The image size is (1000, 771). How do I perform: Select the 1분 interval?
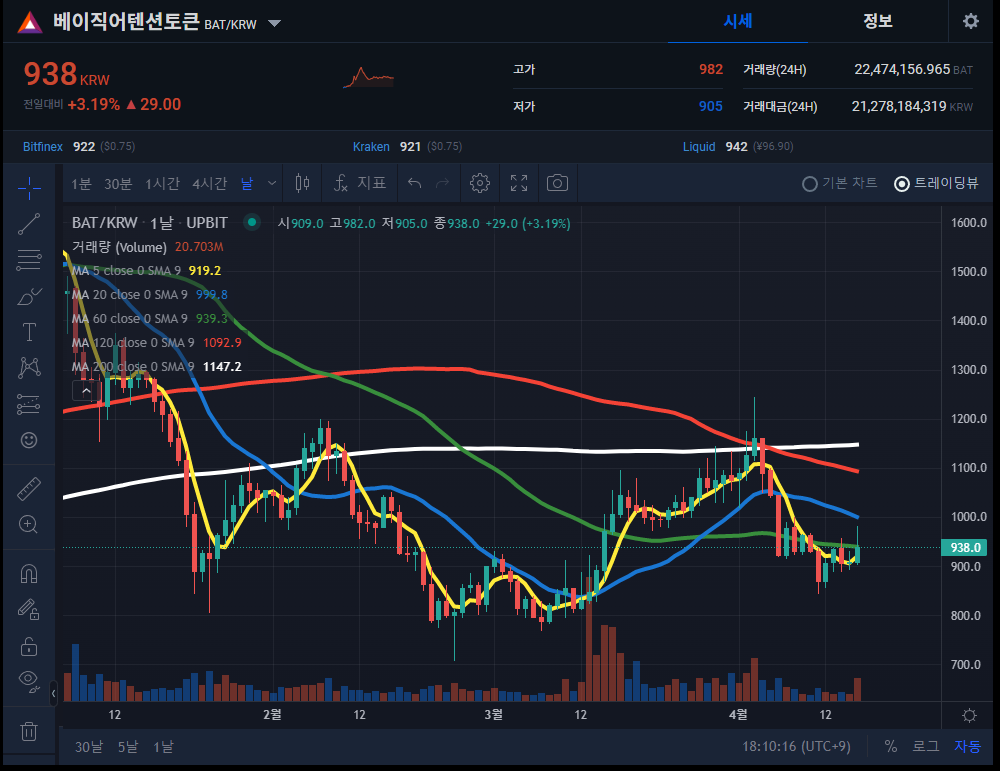click(x=82, y=184)
